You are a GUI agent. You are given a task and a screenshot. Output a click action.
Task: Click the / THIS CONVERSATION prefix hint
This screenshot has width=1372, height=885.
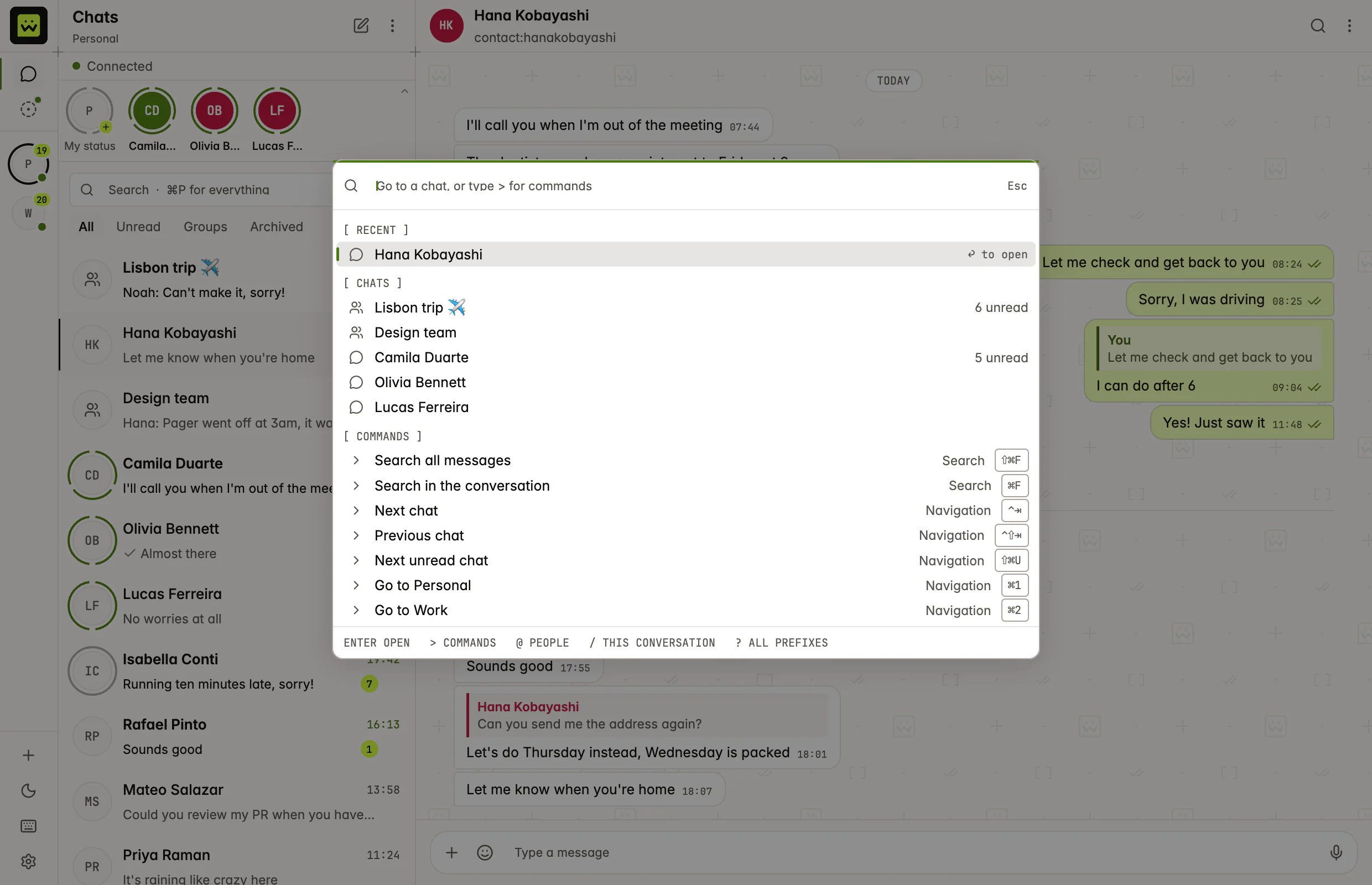point(652,643)
